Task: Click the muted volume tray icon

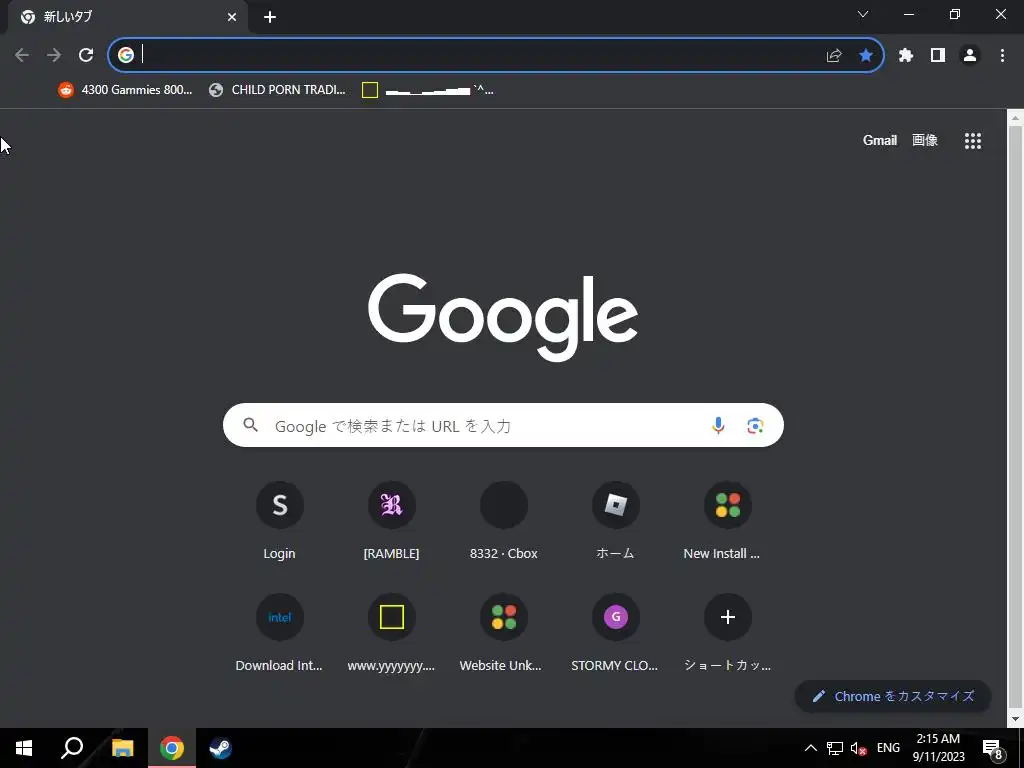Action: point(859,748)
